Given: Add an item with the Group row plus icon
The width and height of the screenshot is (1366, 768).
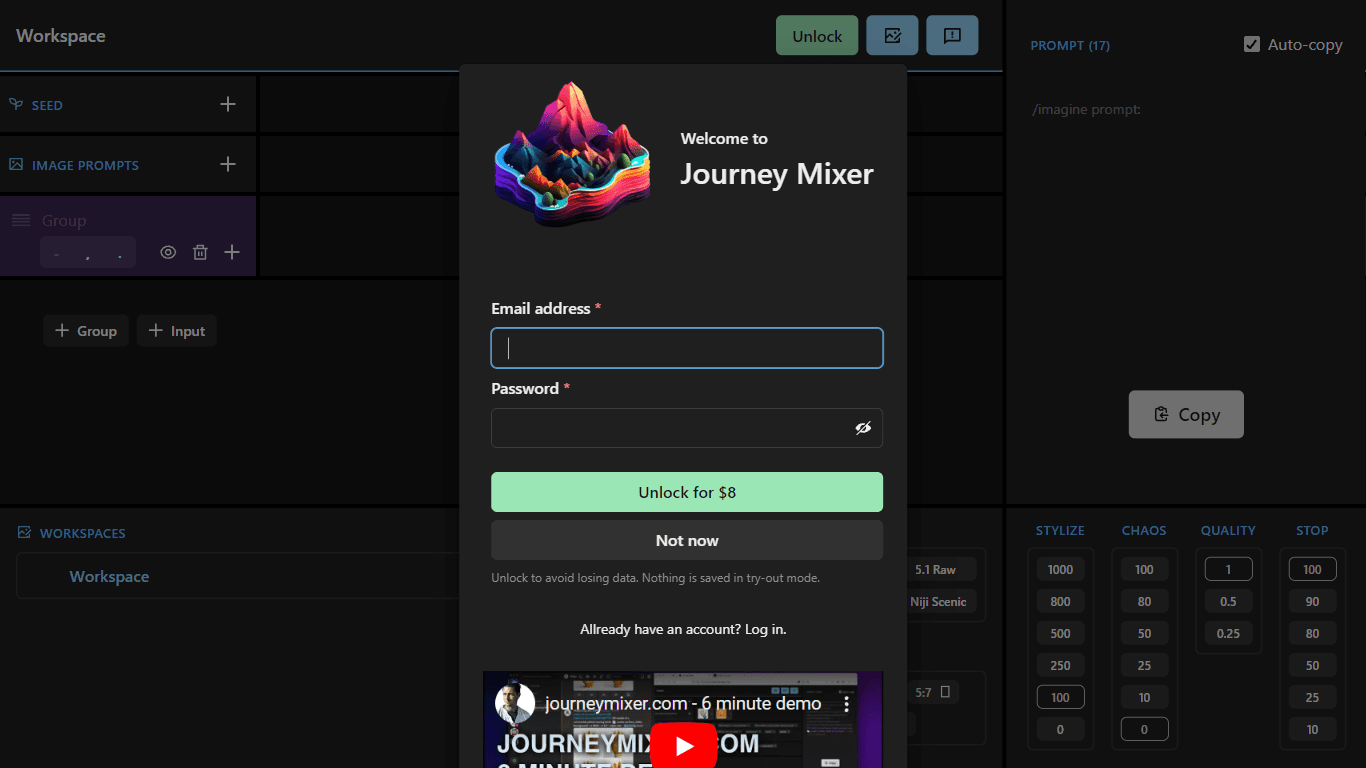Looking at the screenshot, I should (x=232, y=252).
